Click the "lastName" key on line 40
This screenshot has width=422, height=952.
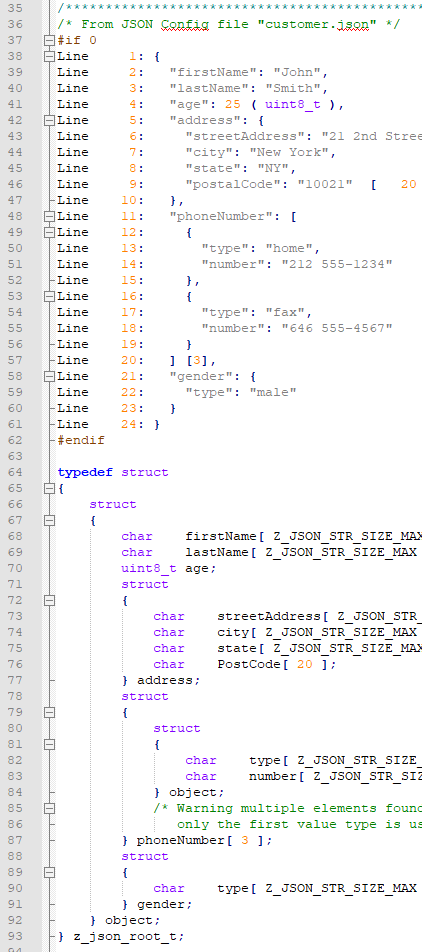[209, 88]
